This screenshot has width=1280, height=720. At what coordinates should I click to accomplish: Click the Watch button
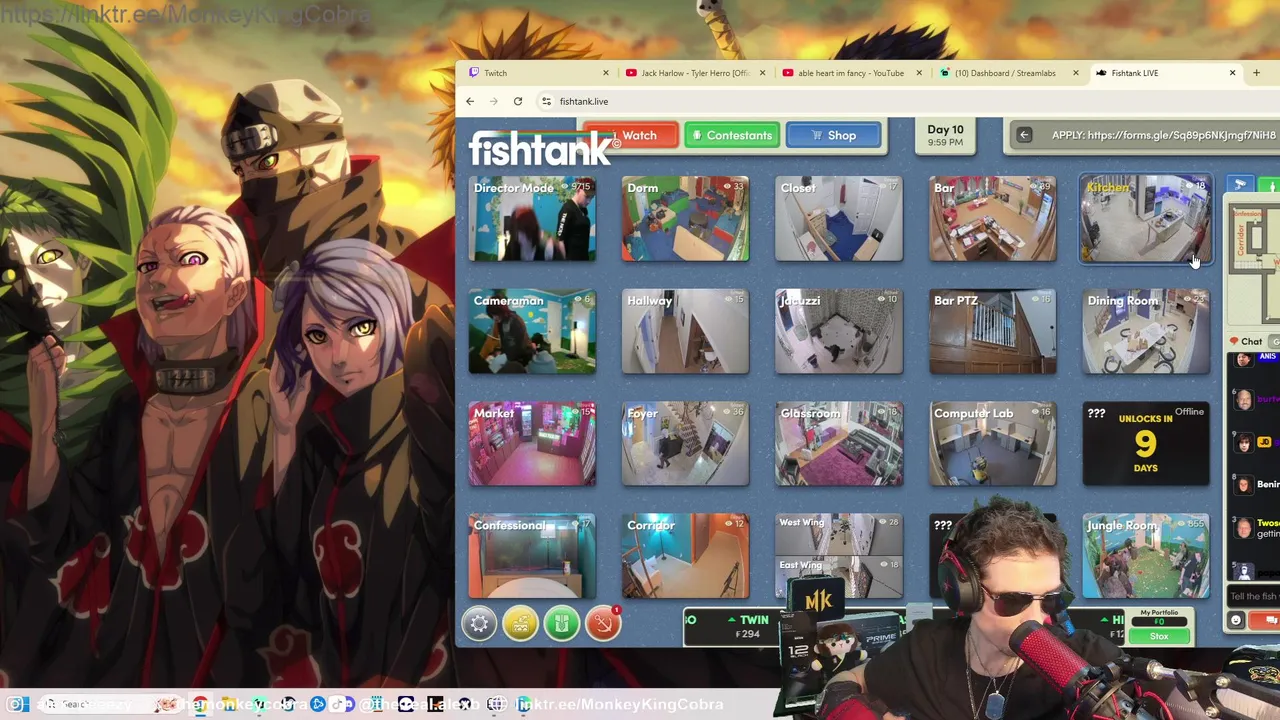(x=630, y=135)
